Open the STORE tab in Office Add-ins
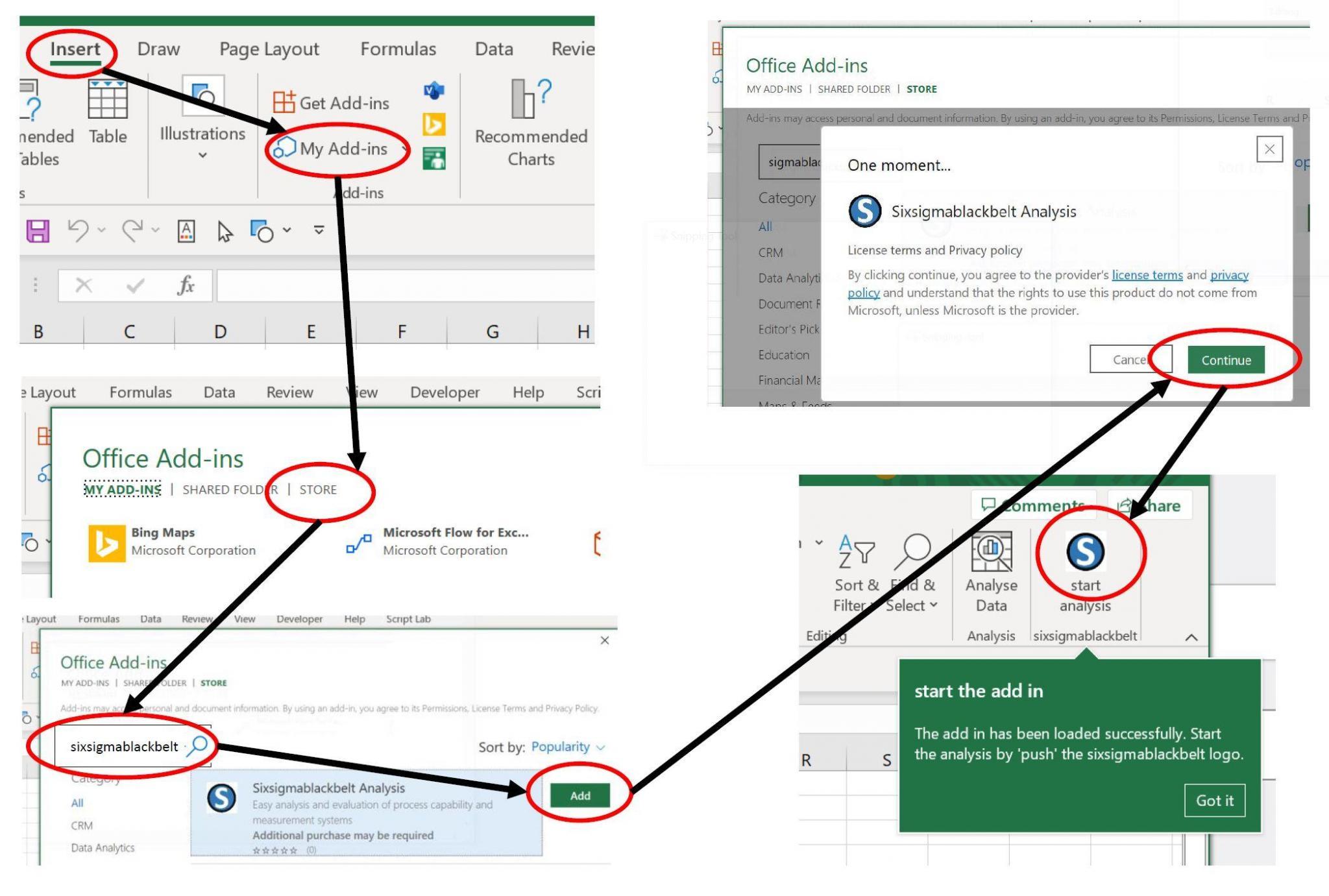1329x896 pixels. (x=318, y=490)
